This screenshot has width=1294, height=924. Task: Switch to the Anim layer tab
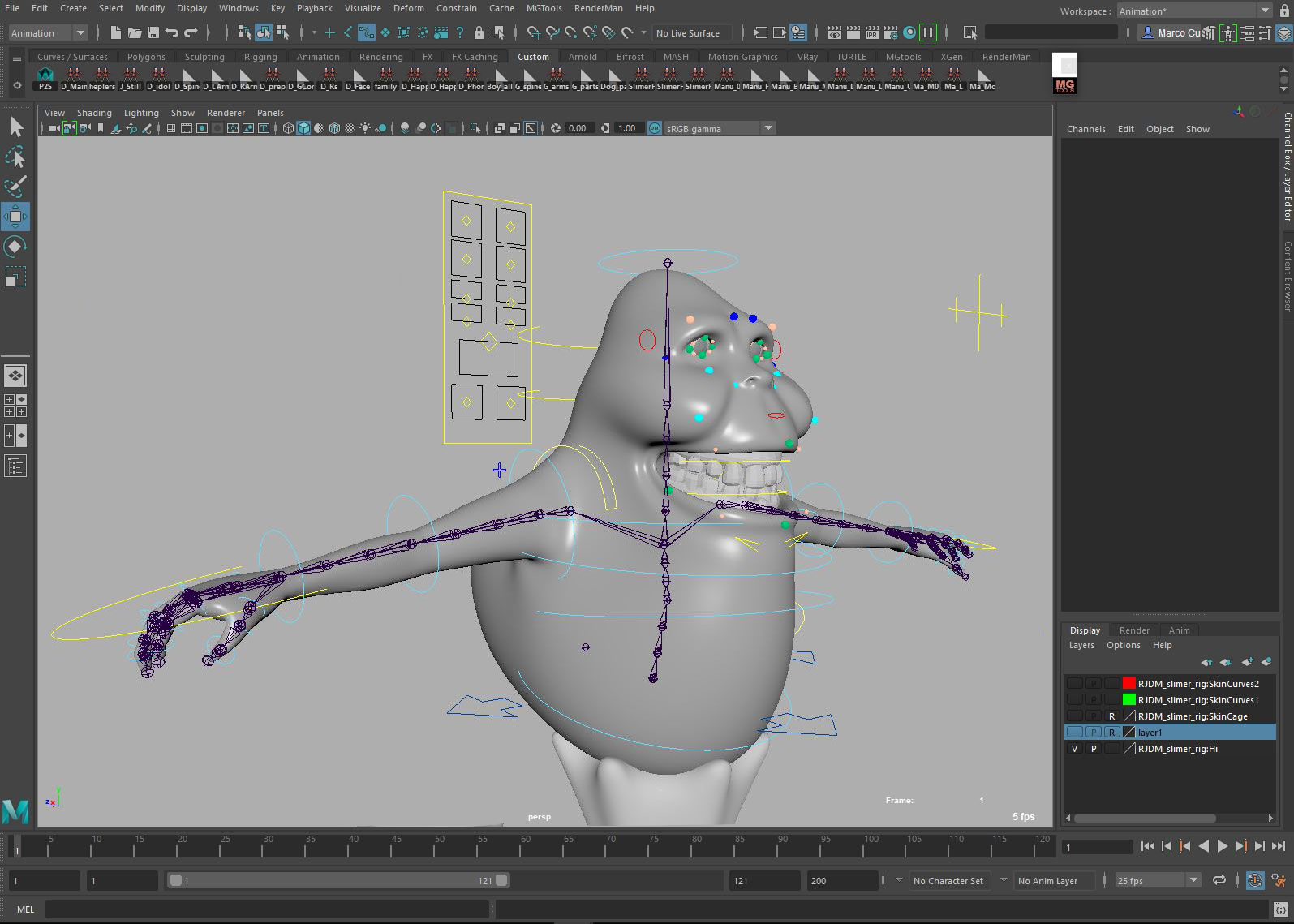(1180, 630)
